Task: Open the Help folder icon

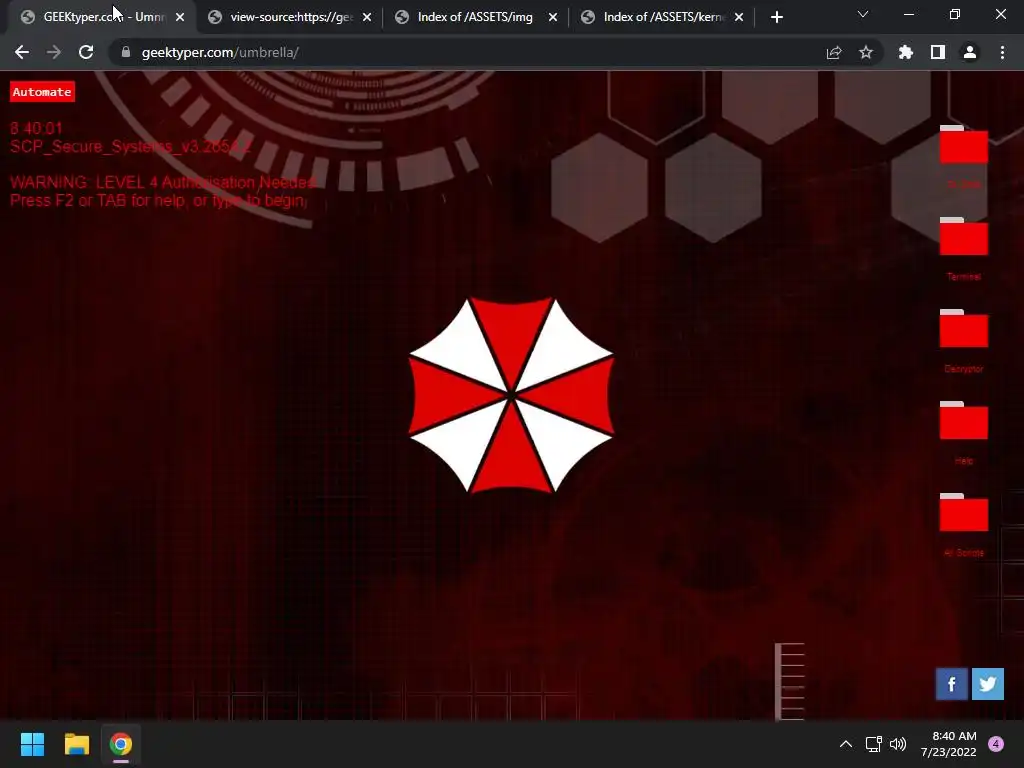Action: click(963, 421)
